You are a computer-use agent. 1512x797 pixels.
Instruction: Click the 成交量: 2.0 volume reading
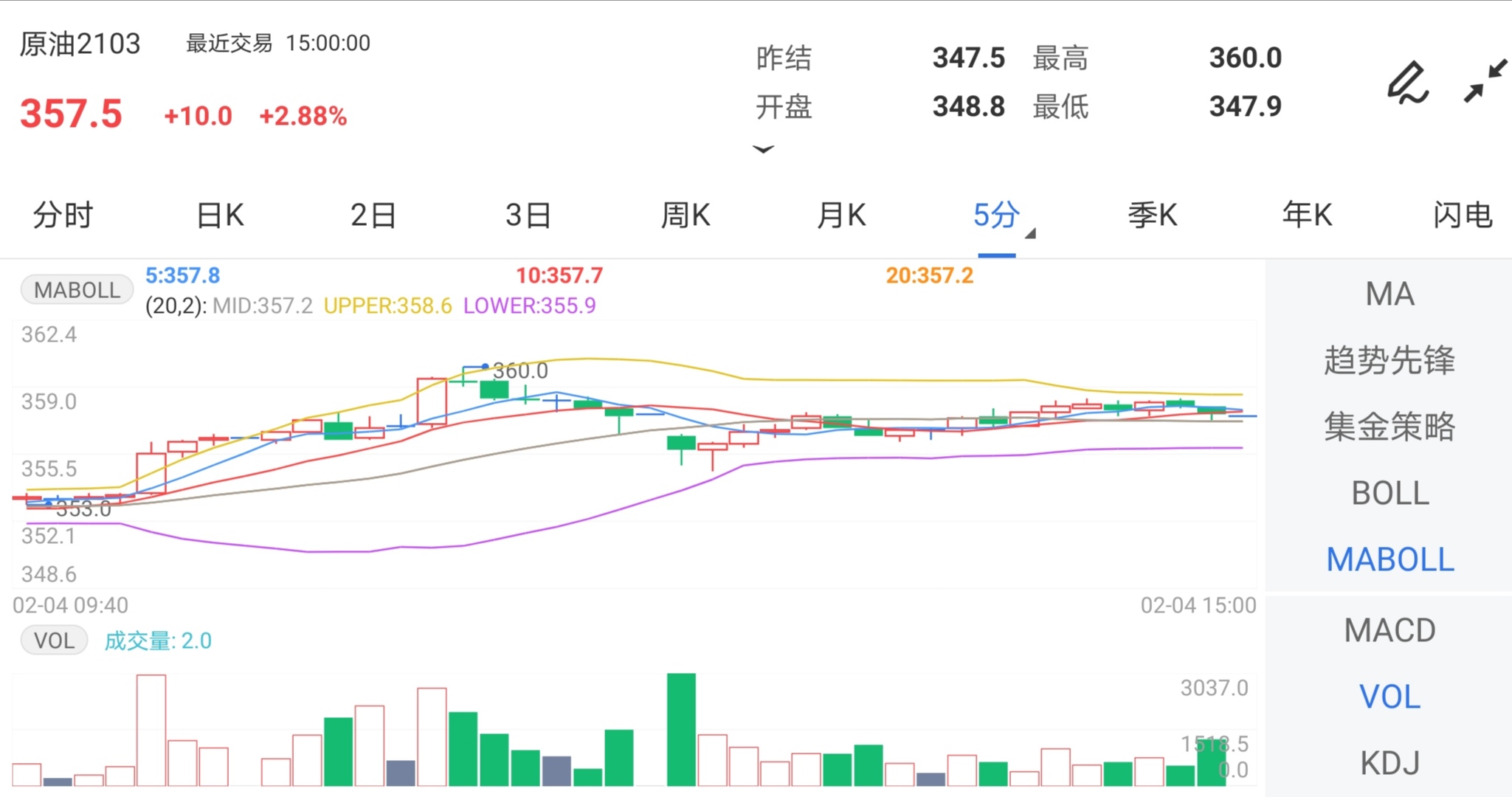(x=158, y=641)
